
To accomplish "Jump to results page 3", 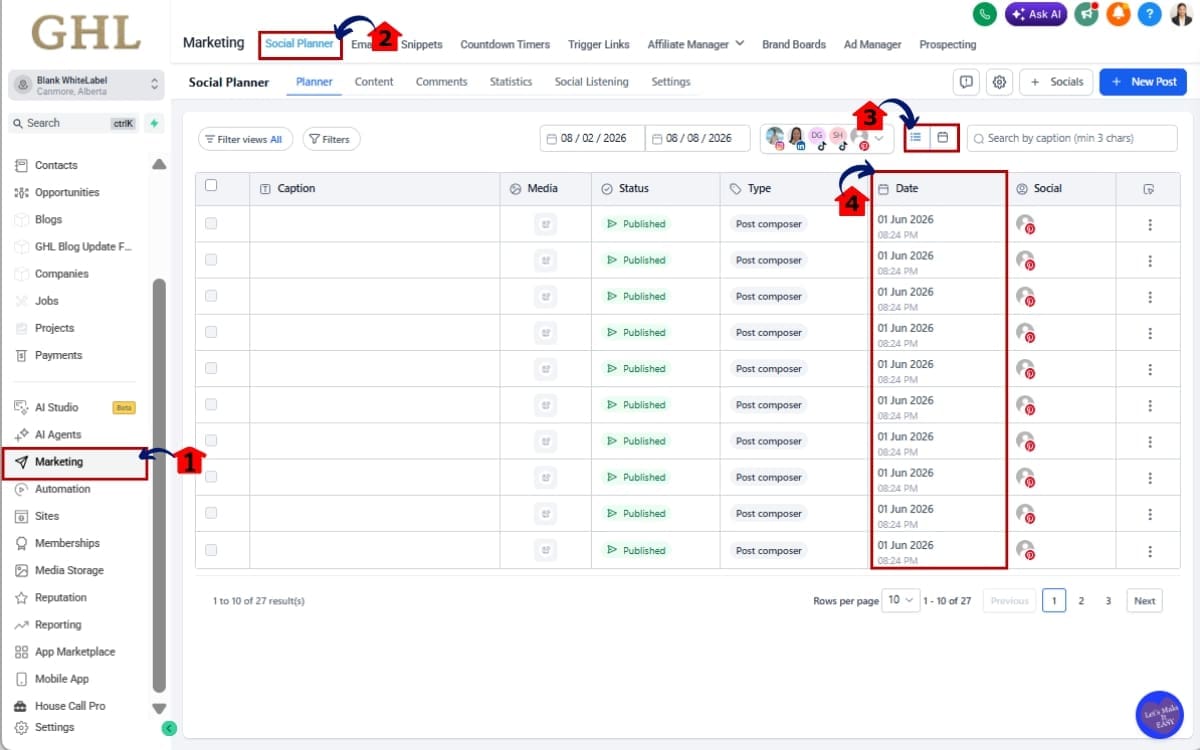I will (x=1108, y=601).
